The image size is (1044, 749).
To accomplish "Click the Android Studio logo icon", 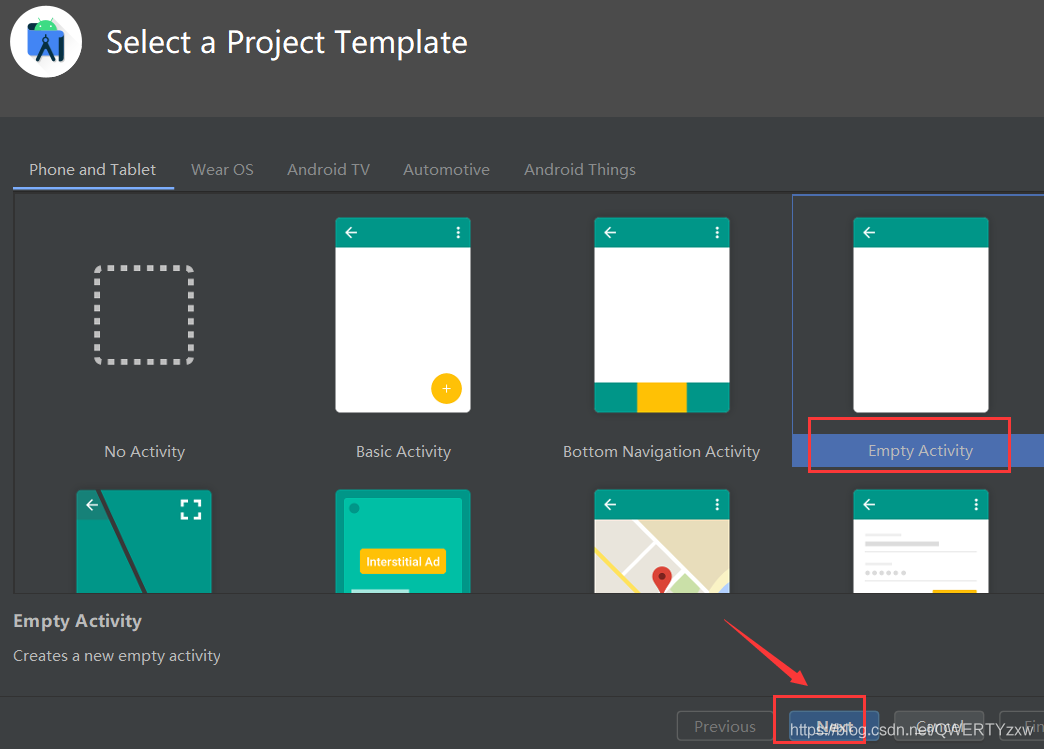I will pos(46,42).
